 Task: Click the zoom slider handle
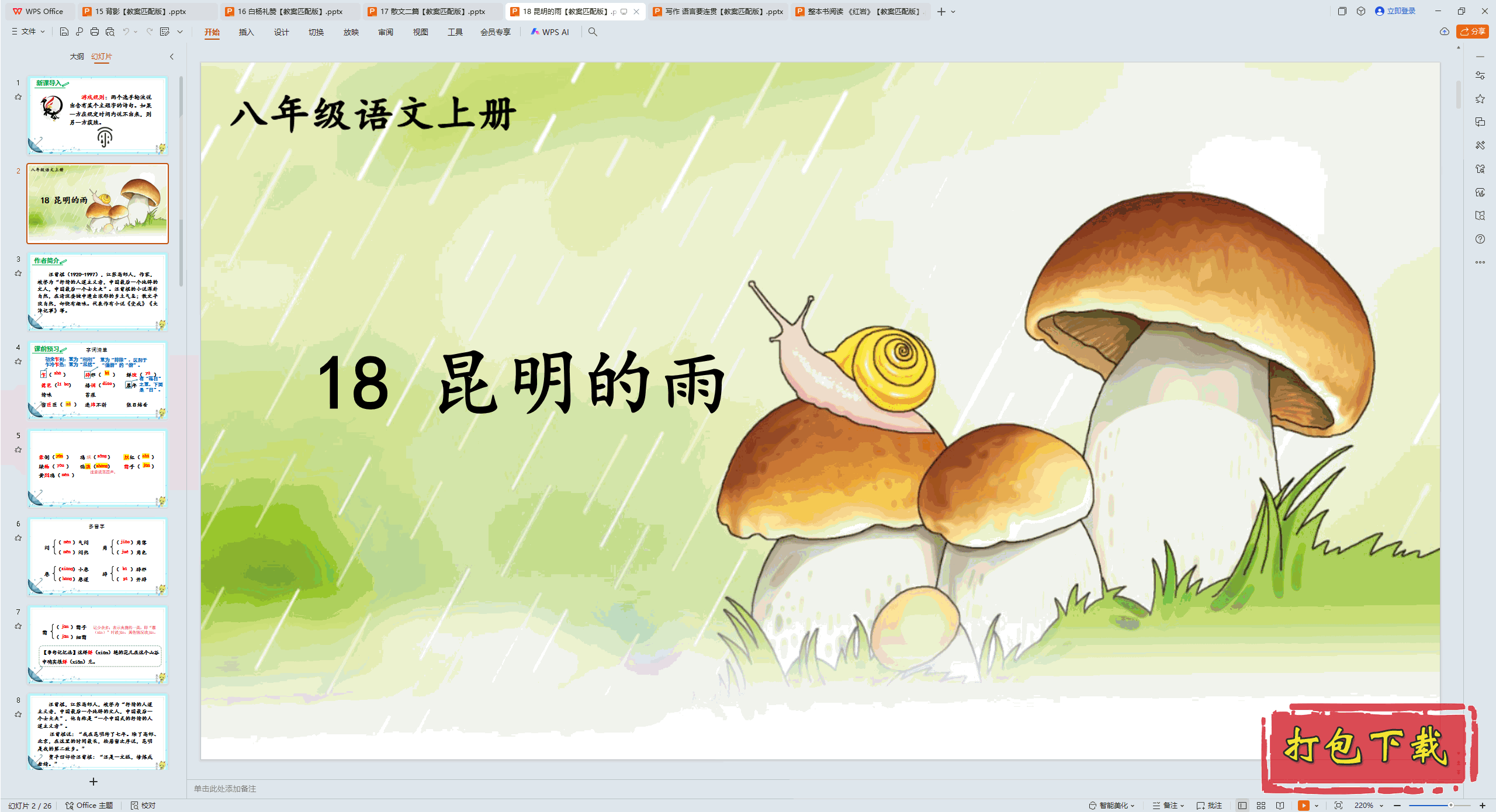pyautogui.click(x=1450, y=805)
